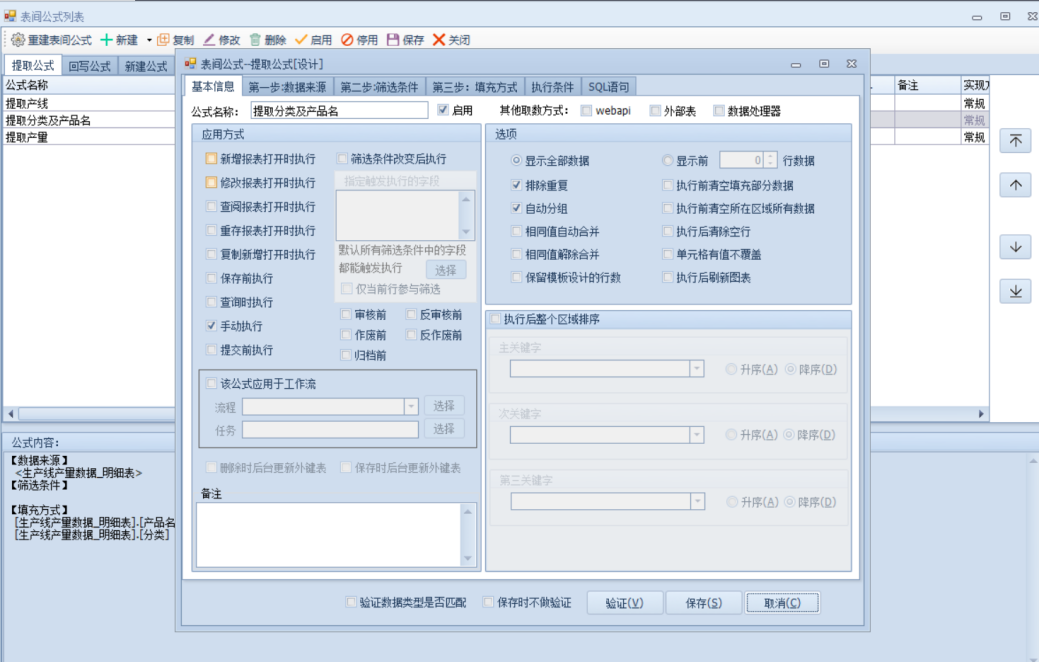Select the 显示前 rows radio button
Screen dimensions: 1040x662
tap(667, 160)
